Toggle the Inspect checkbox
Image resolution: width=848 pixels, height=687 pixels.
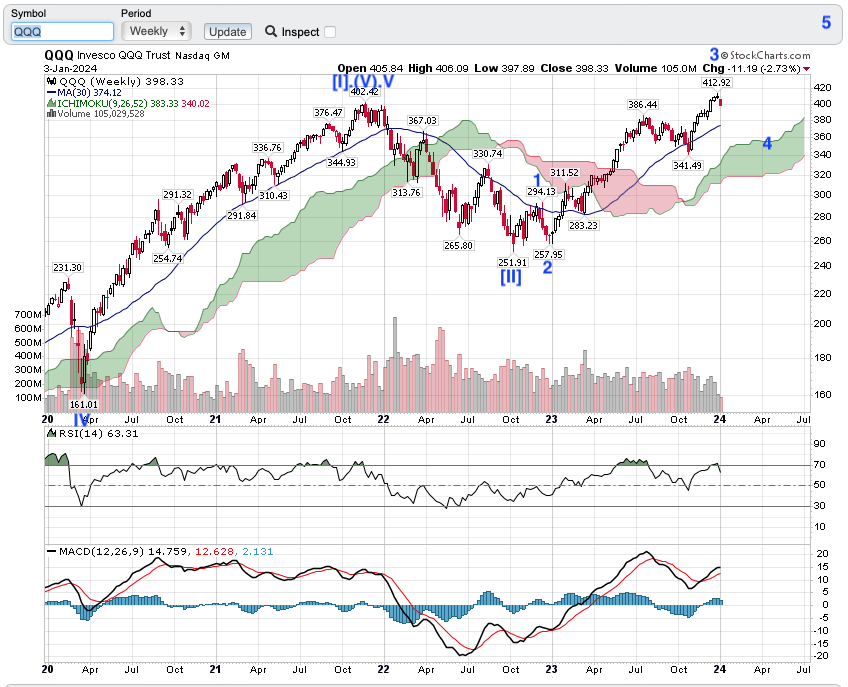[x=329, y=32]
